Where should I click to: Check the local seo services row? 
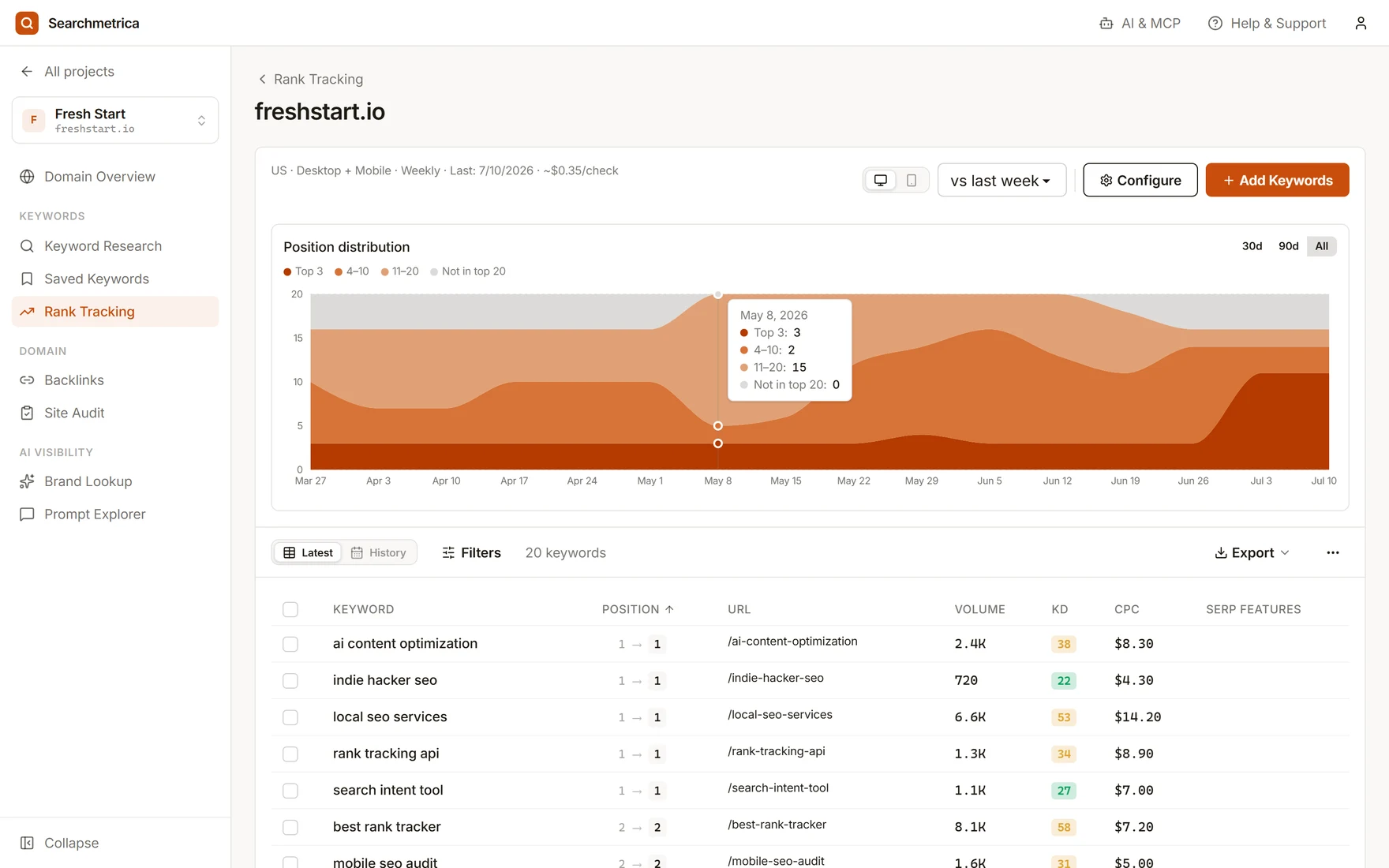click(x=290, y=717)
